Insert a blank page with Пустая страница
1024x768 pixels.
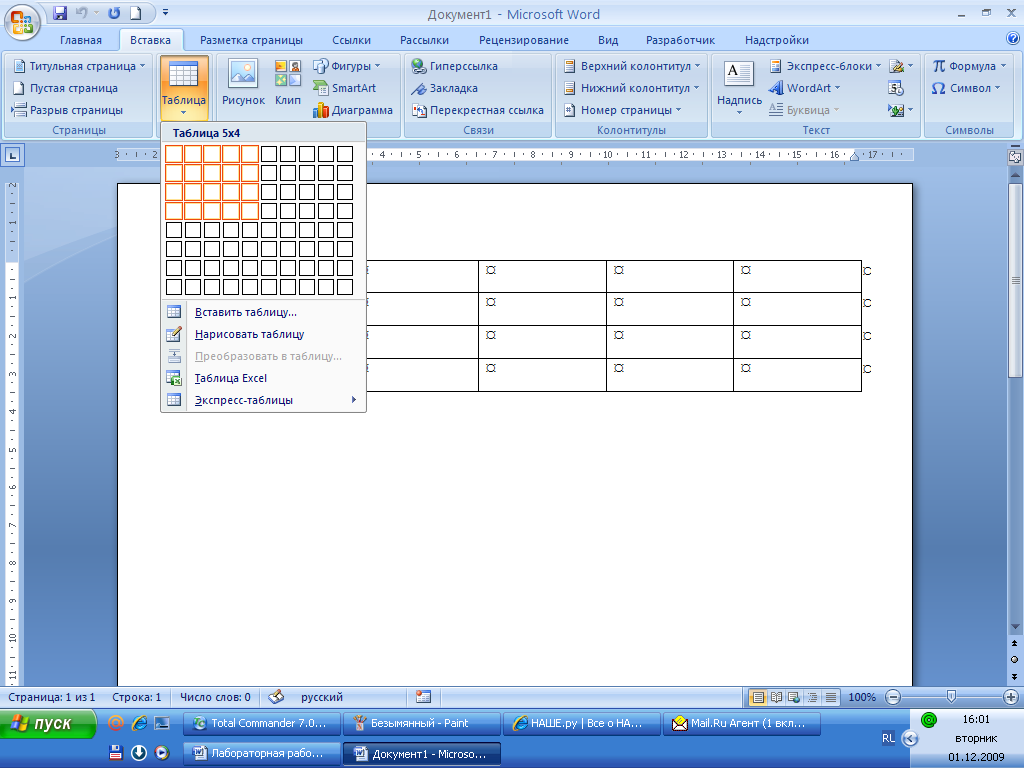pyautogui.click(x=65, y=88)
